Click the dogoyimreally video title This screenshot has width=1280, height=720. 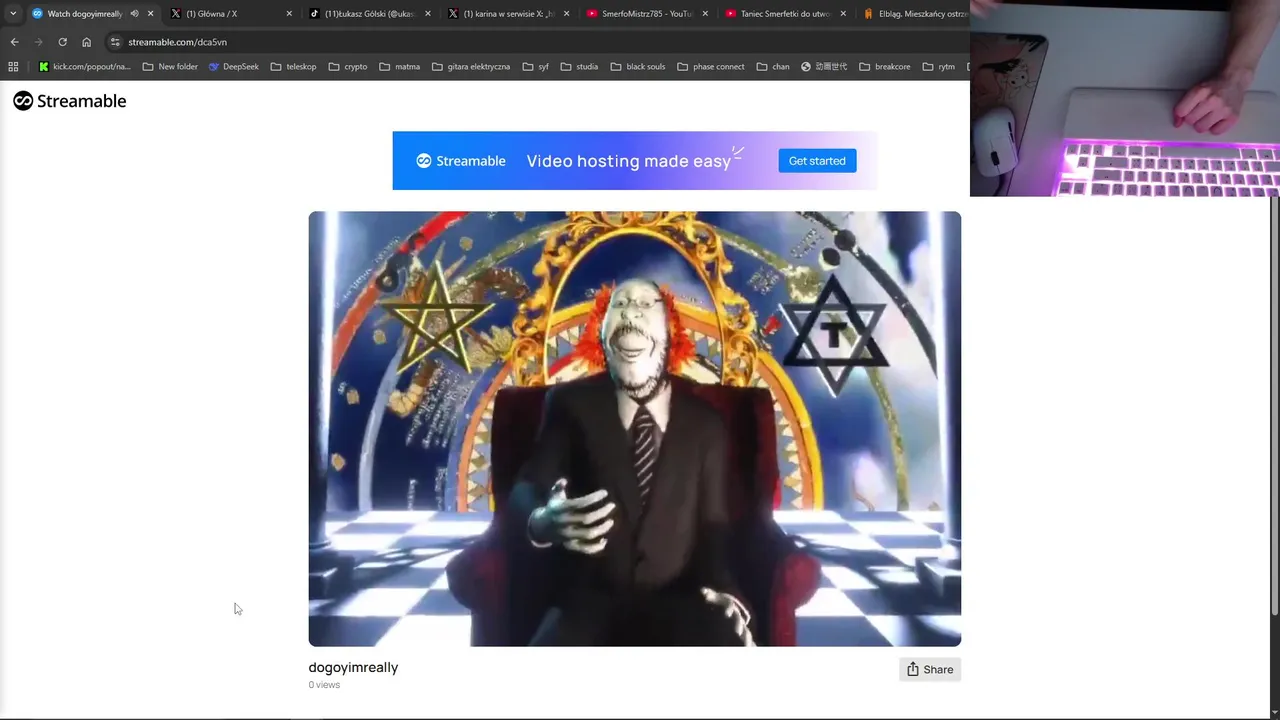coord(353,667)
